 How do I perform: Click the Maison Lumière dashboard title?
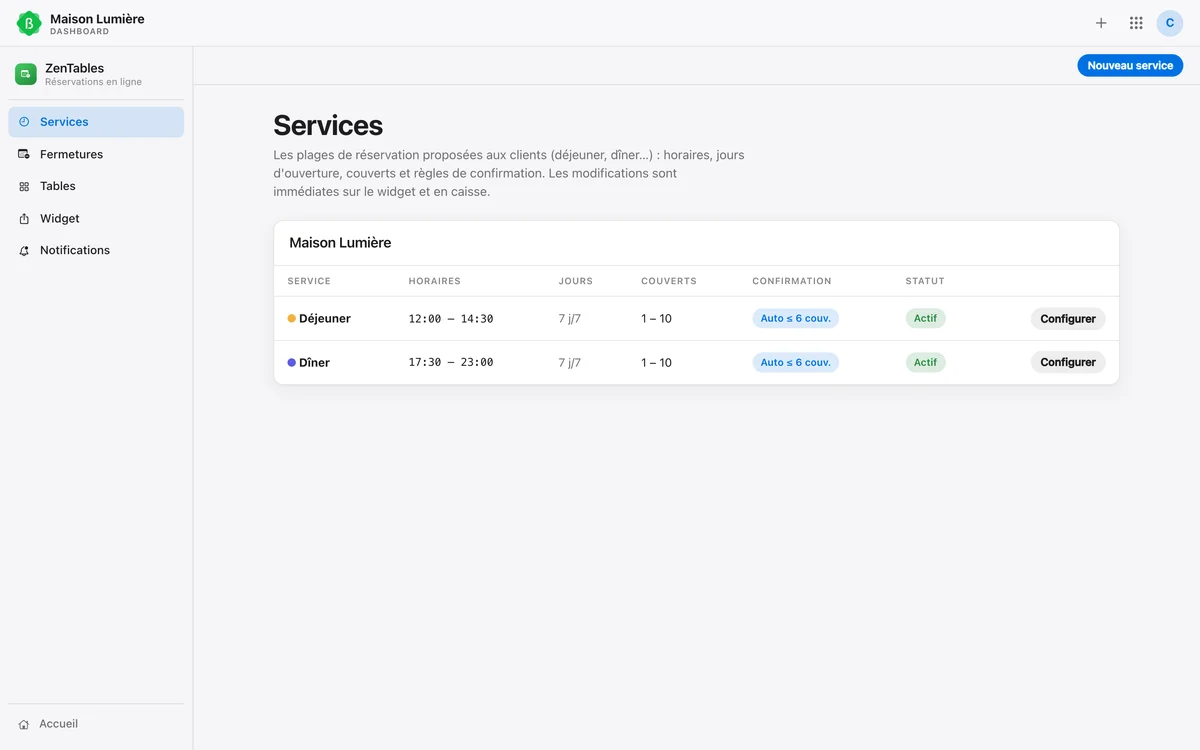[97, 23]
